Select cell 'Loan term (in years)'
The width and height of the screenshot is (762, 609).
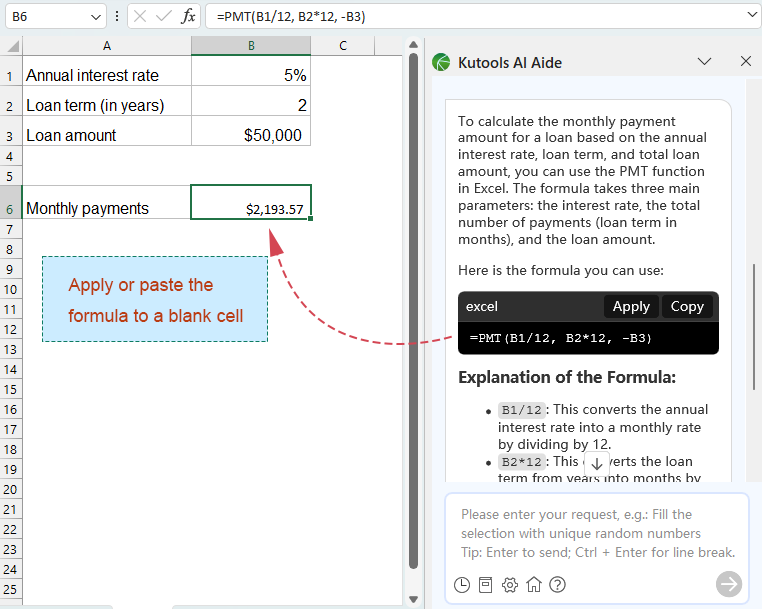107,101
